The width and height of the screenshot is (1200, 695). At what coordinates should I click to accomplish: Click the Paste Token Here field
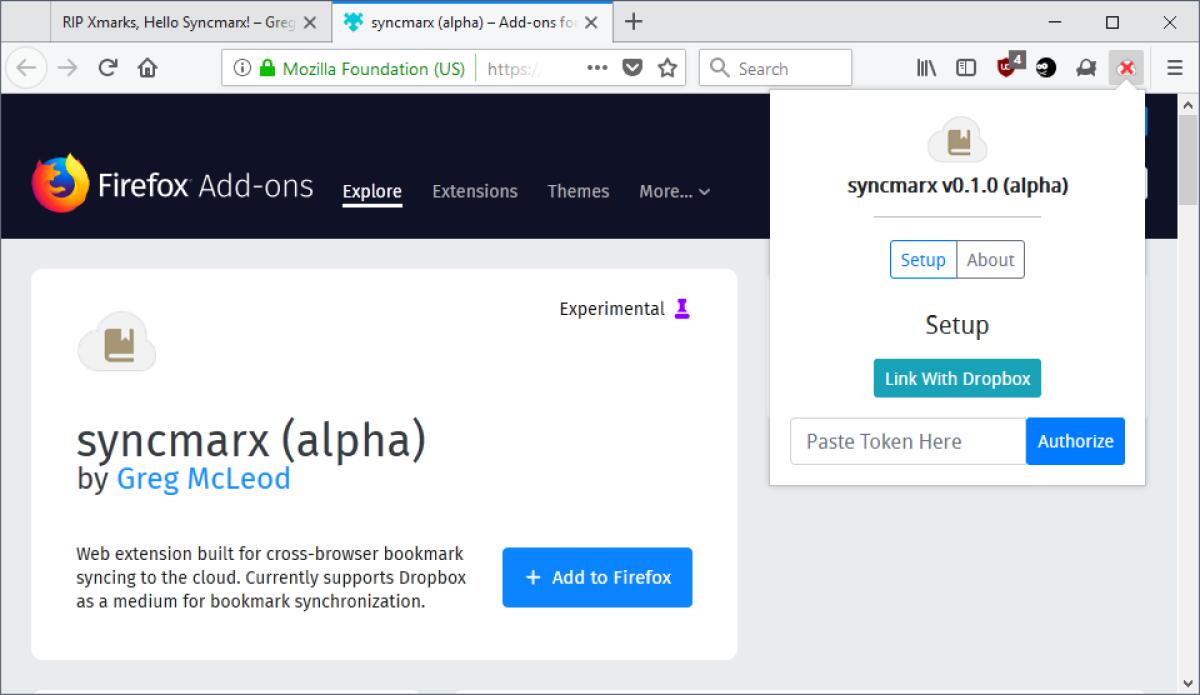click(x=905, y=441)
